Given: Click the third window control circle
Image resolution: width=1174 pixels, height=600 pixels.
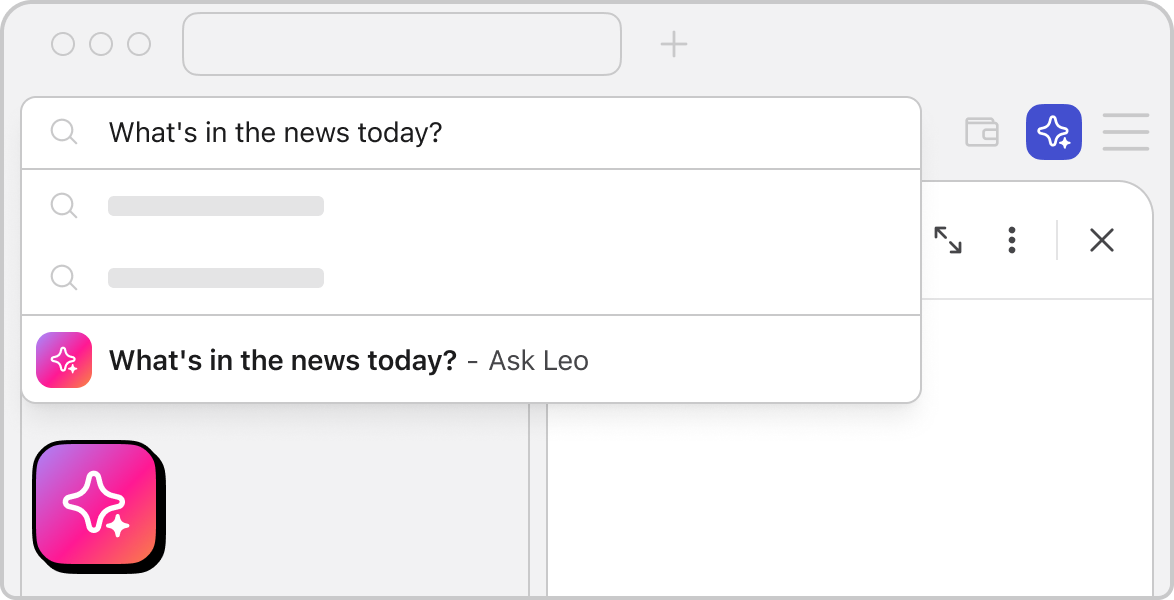Looking at the screenshot, I should pyautogui.click(x=139, y=44).
